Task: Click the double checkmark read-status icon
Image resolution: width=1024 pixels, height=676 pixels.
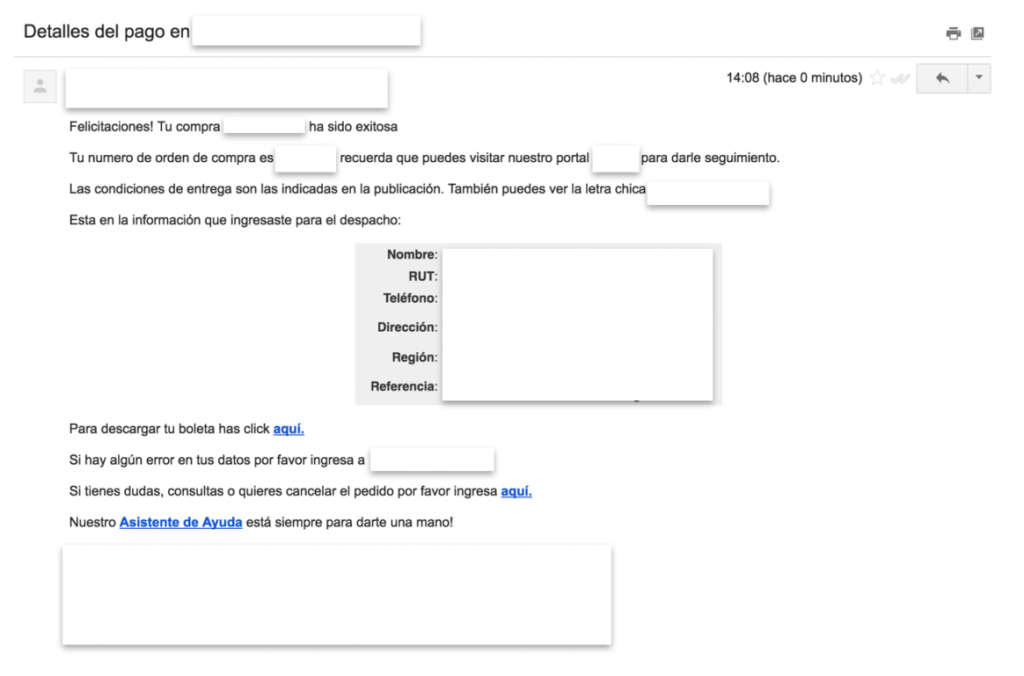Action: pos(900,79)
